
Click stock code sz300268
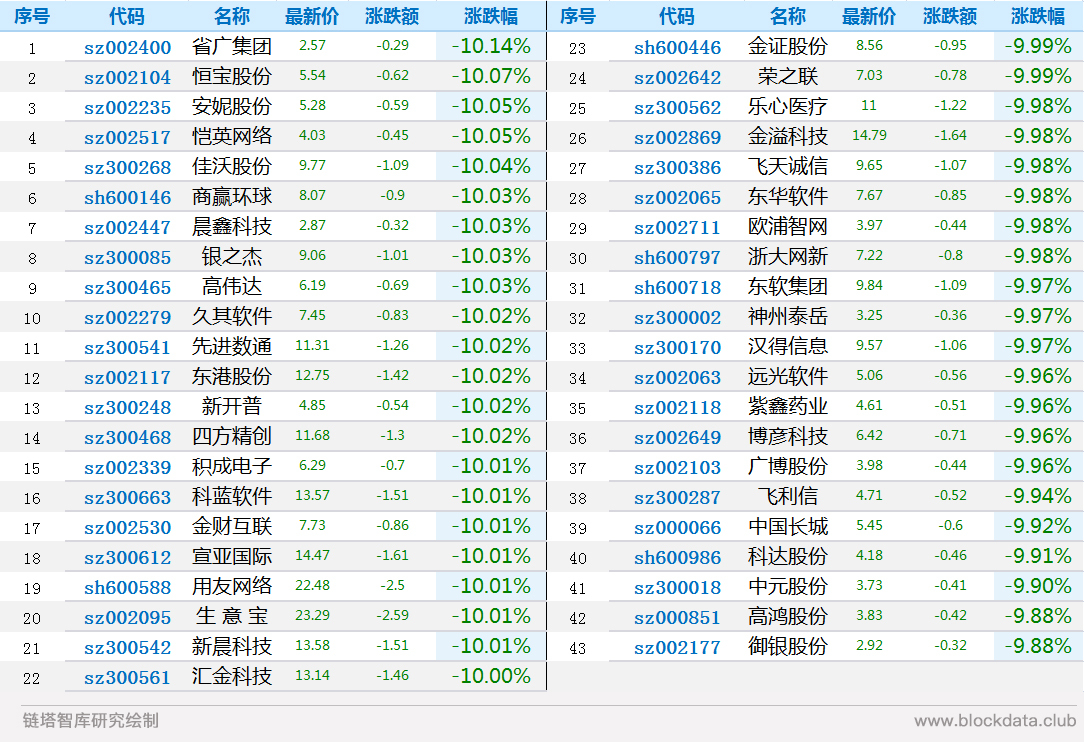(x=127, y=167)
